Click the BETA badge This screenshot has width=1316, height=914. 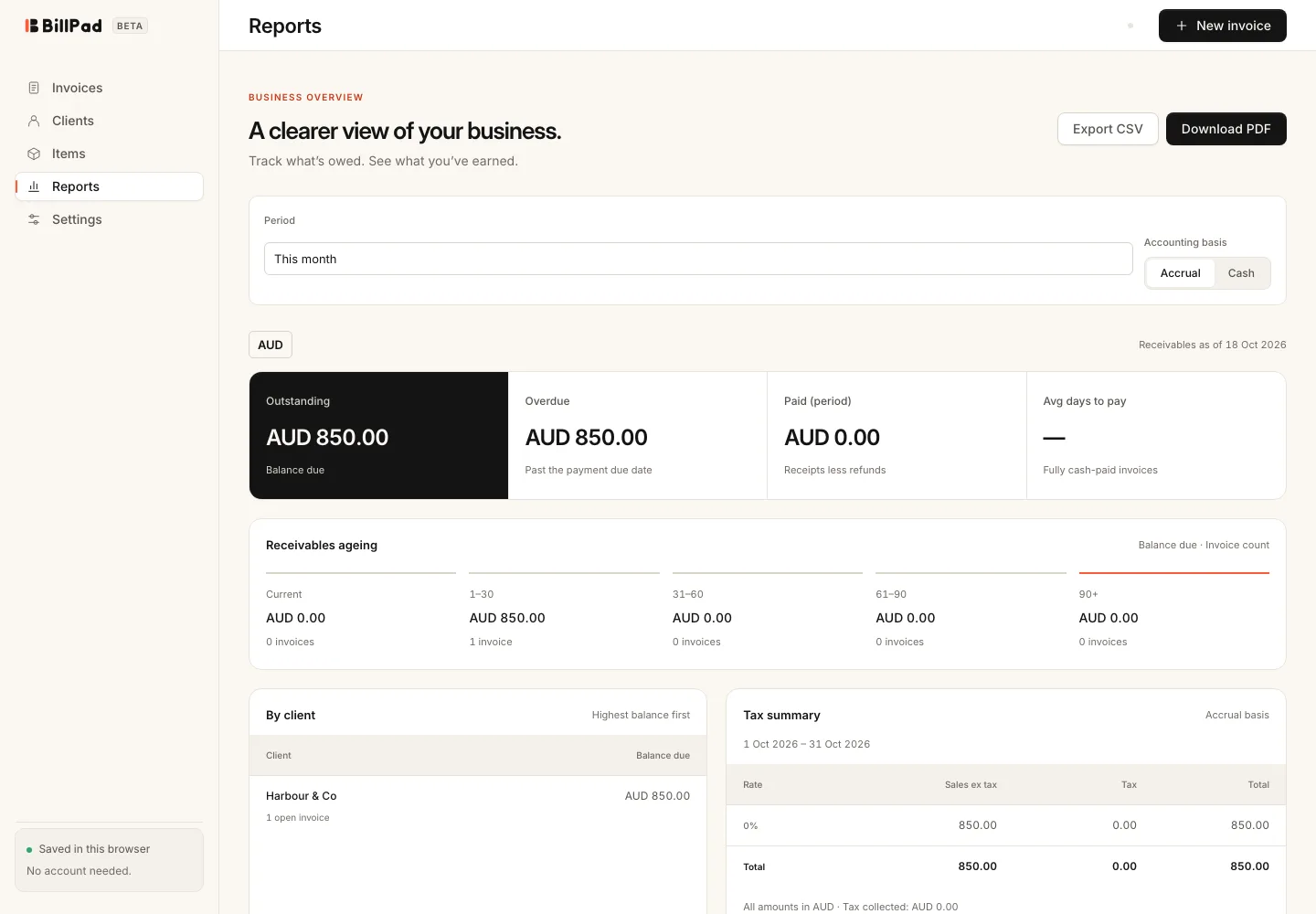[x=130, y=26]
